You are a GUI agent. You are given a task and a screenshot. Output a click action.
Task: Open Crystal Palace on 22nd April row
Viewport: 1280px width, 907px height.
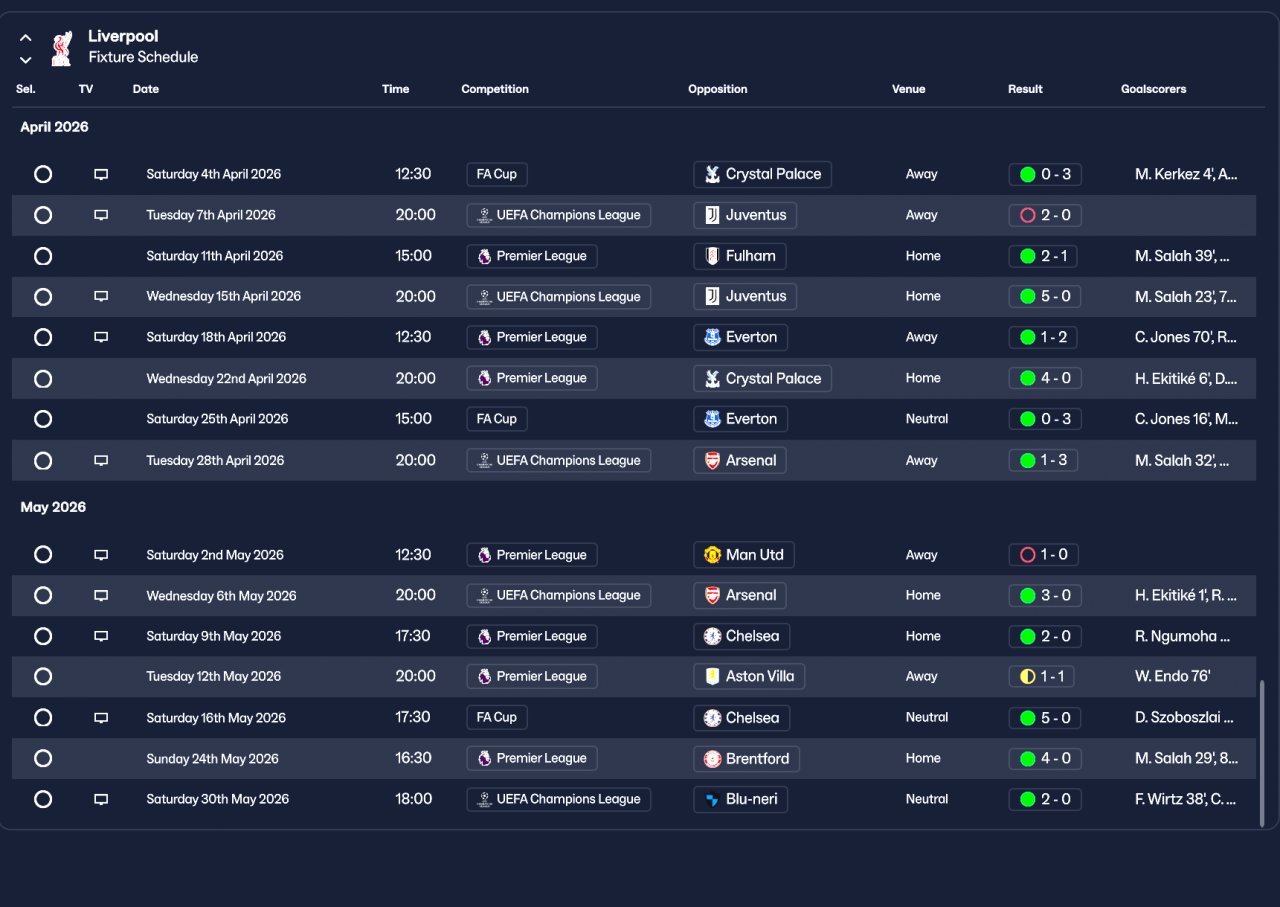coord(762,378)
